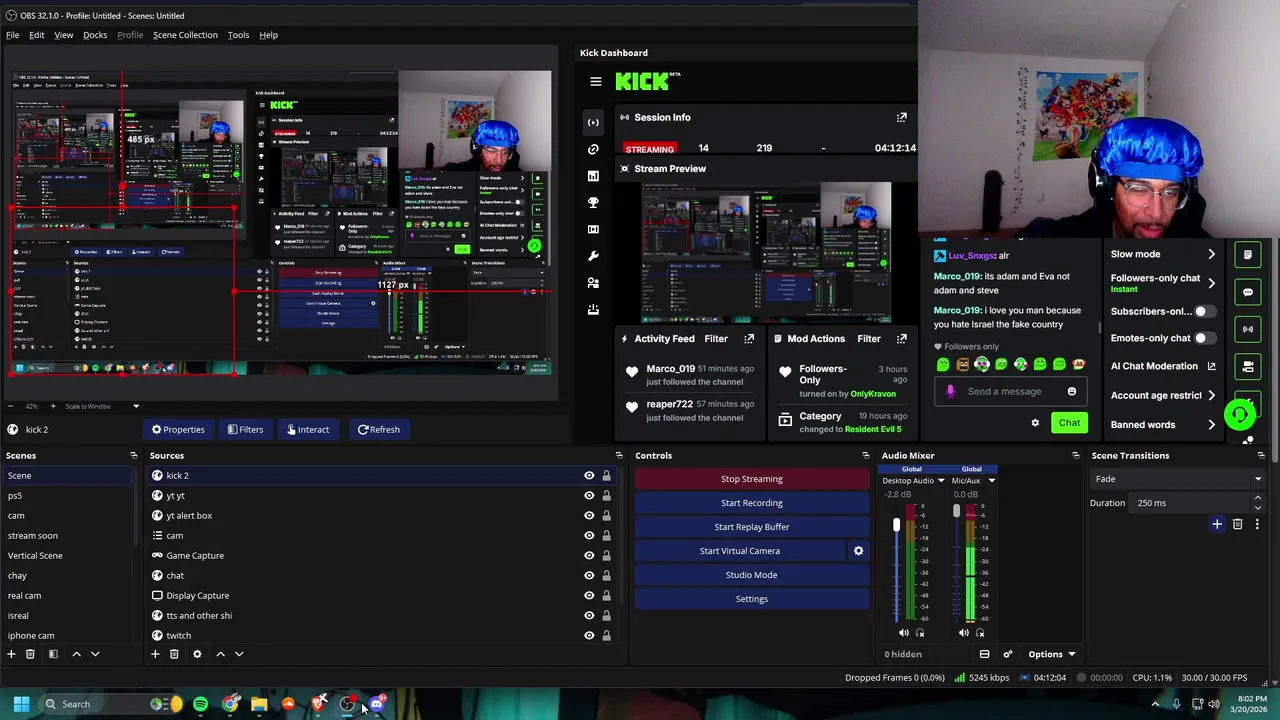Open preview scale dropdown Scale to Window
The height and width of the screenshot is (720, 1280).
click(103, 406)
